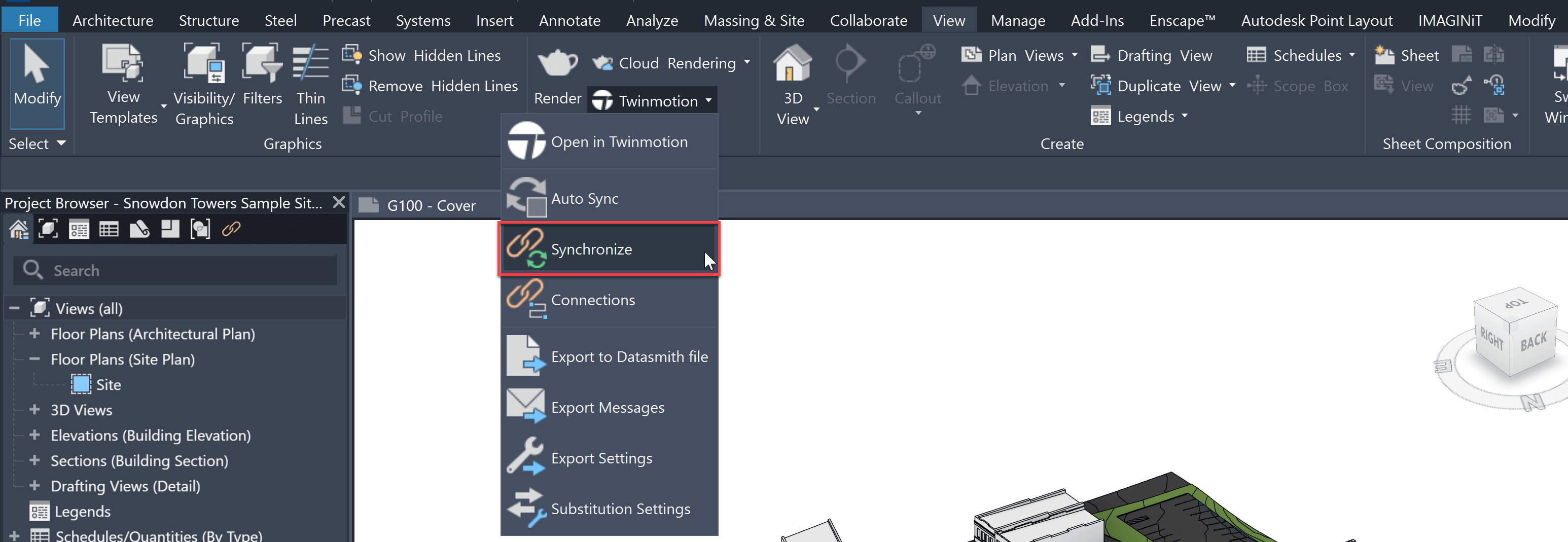Expand Floor Plans (Architectural Plan)
The image size is (1568, 542).
(34, 333)
